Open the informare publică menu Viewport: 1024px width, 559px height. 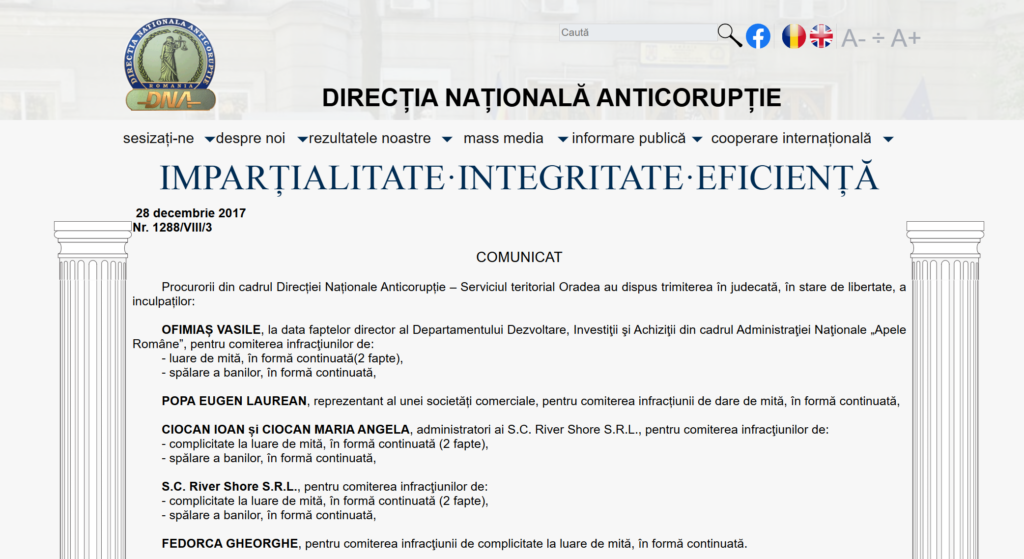[x=629, y=138]
